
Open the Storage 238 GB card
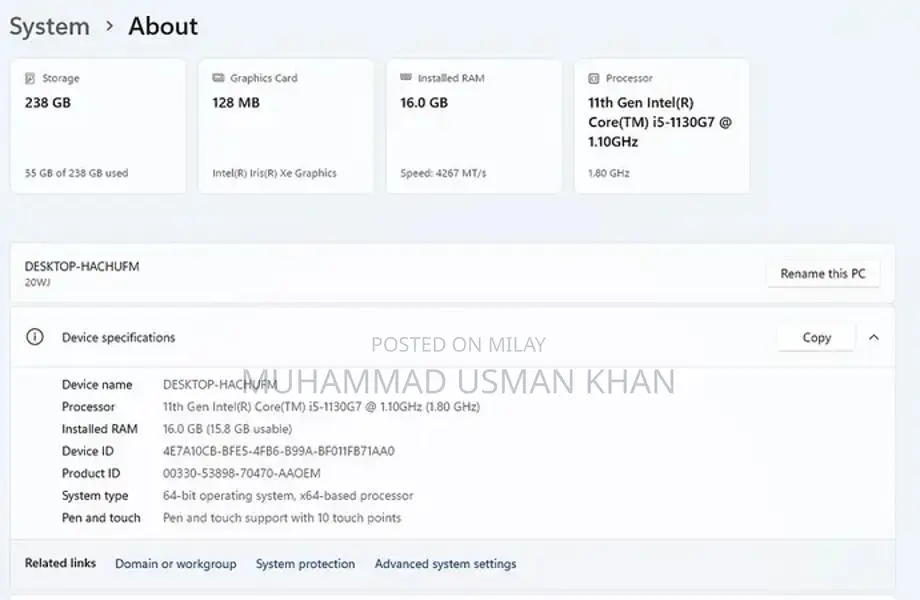[x=98, y=126]
